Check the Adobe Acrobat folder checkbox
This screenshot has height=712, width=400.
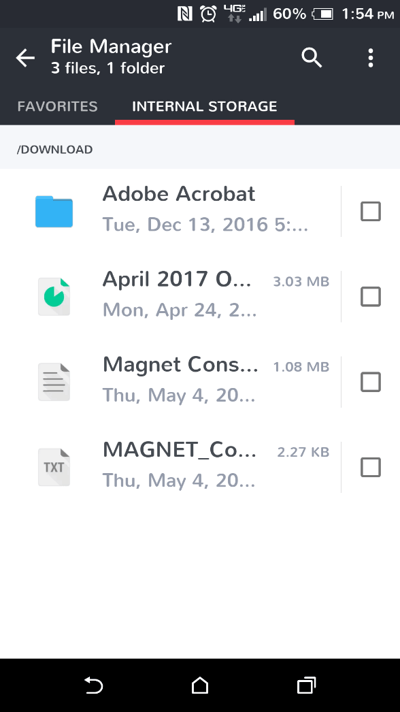click(370, 212)
